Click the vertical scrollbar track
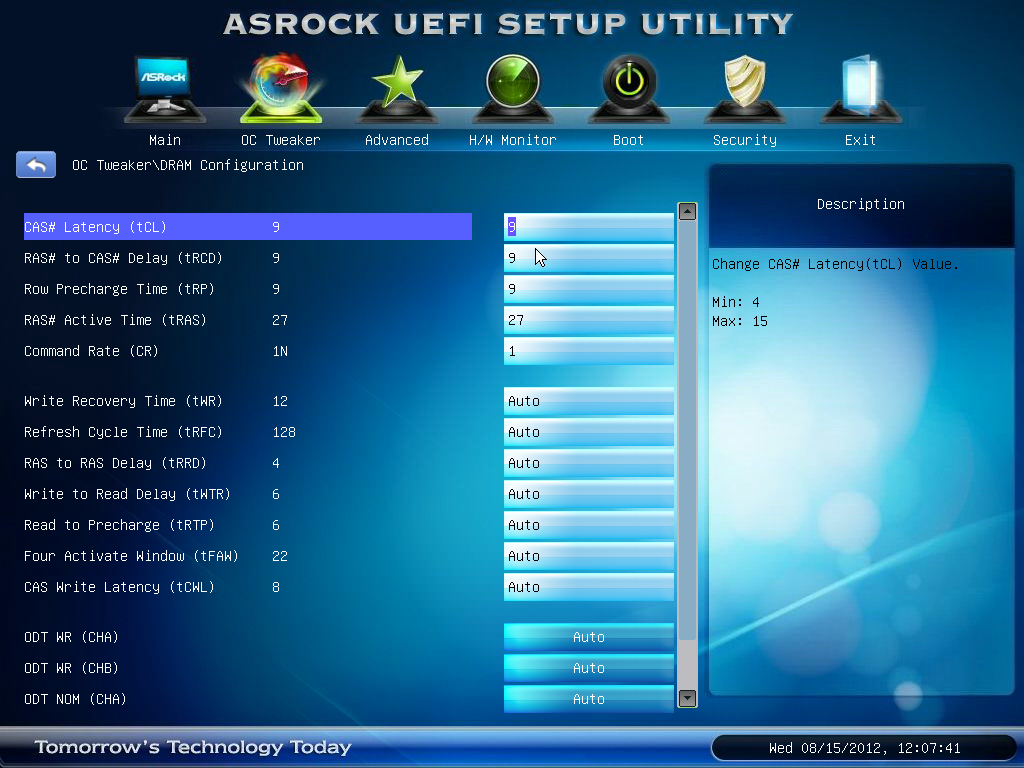 [687, 455]
